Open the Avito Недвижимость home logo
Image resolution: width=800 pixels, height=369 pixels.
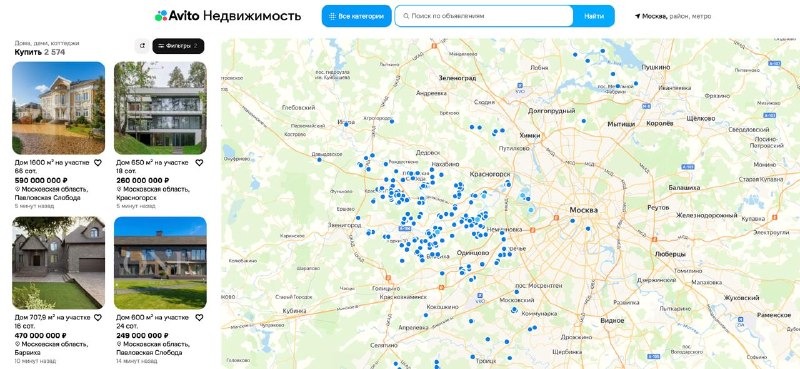(x=228, y=16)
